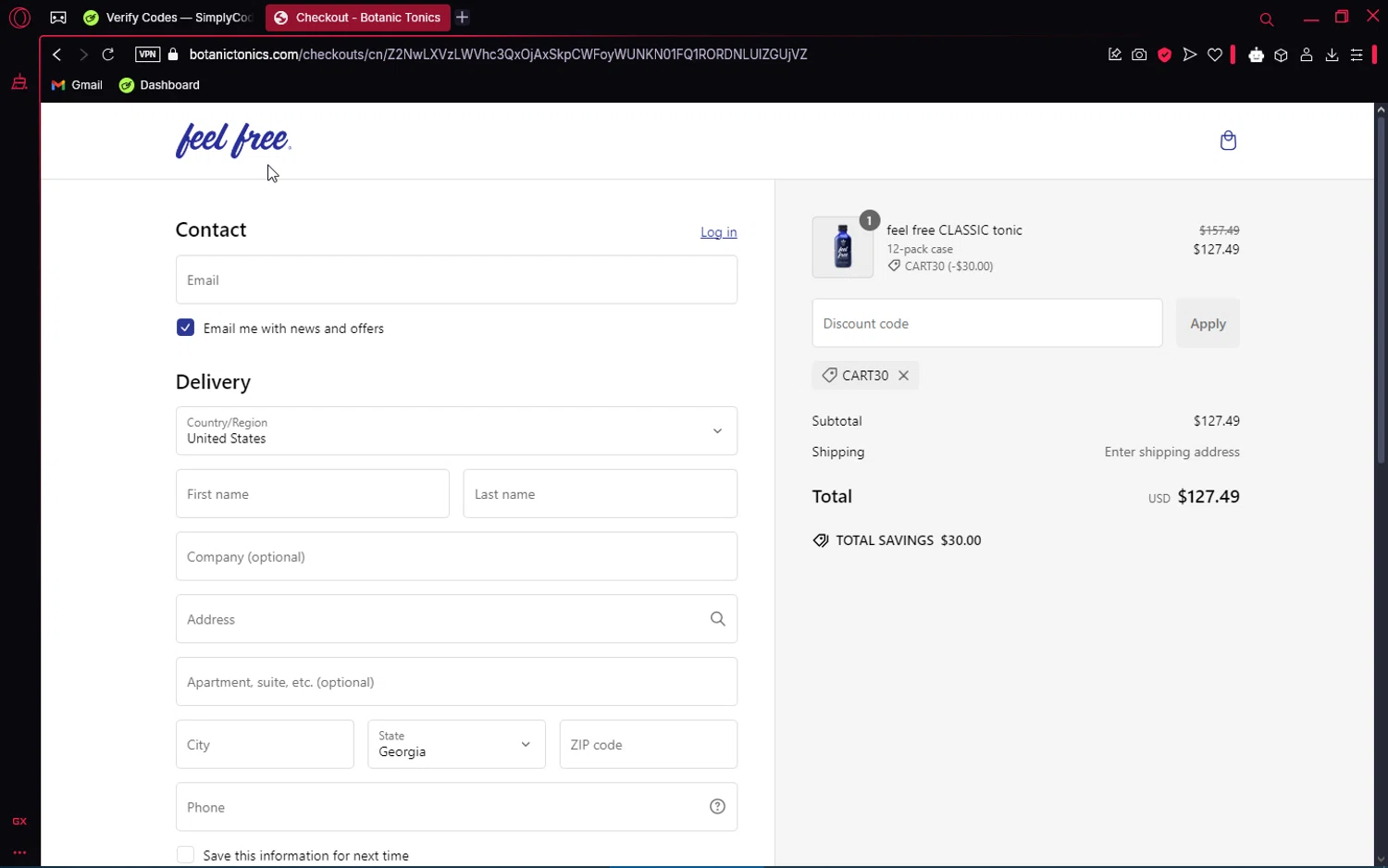
Task: Open the Gmail bookmark
Action: (x=77, y=85)
